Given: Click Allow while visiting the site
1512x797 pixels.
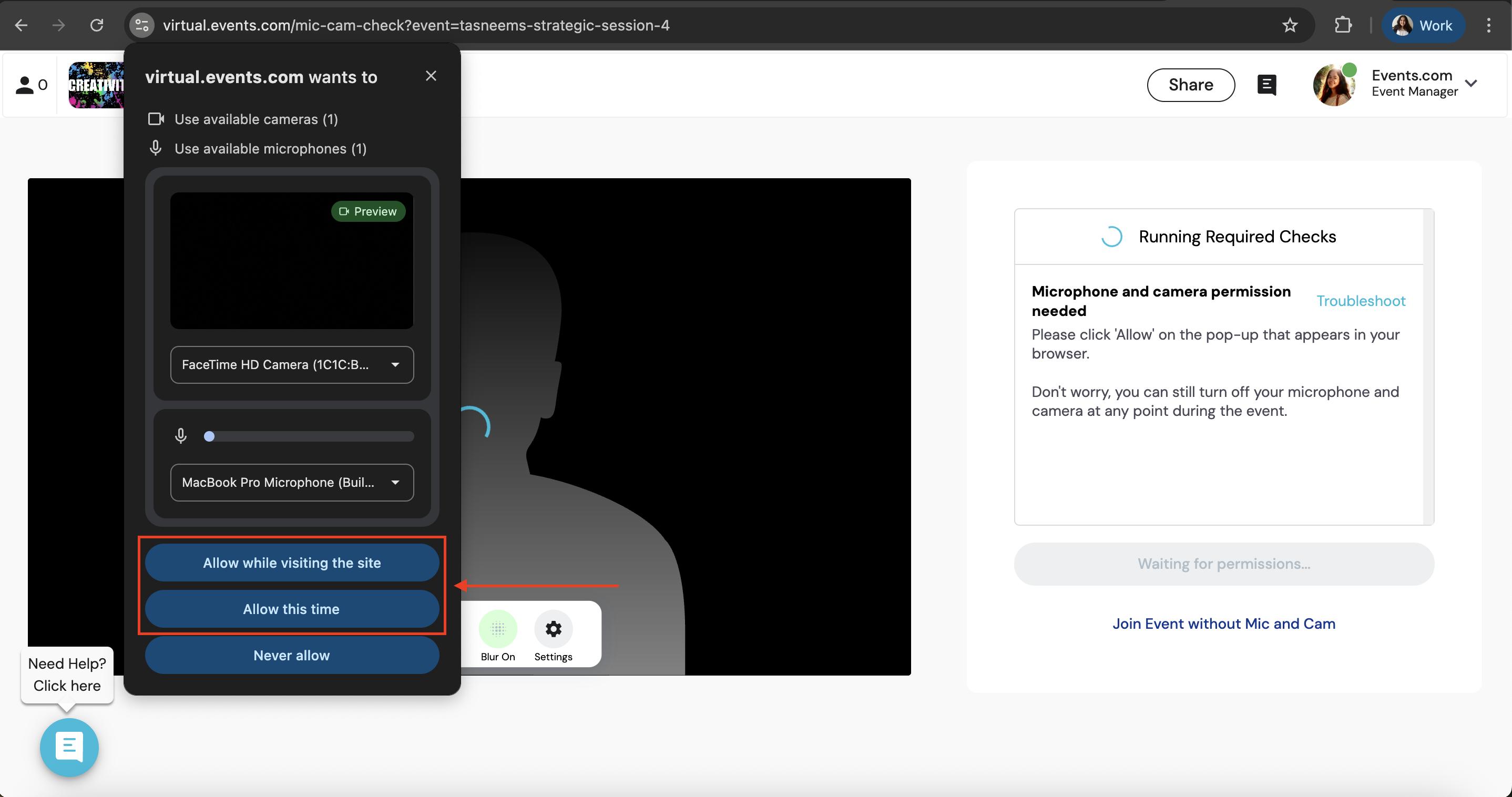Looking at the screenshot, I should click(292, 563).
